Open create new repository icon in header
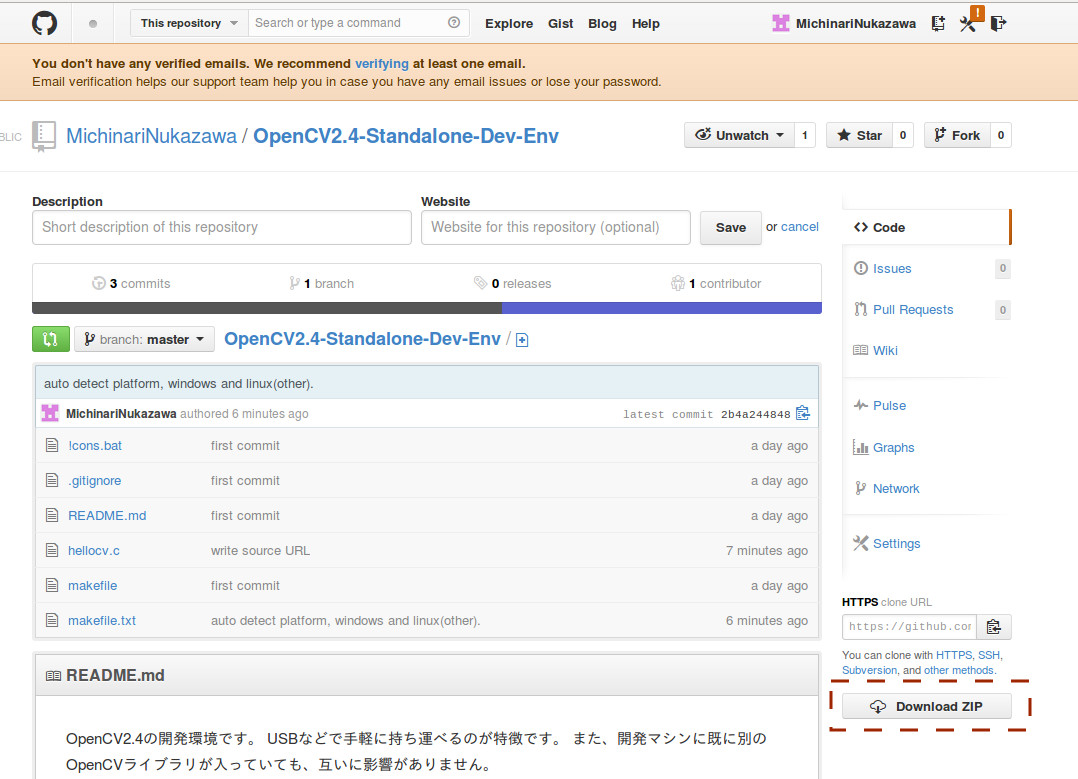The height and width of the screenshot is (779, 1078). (938, 23)
